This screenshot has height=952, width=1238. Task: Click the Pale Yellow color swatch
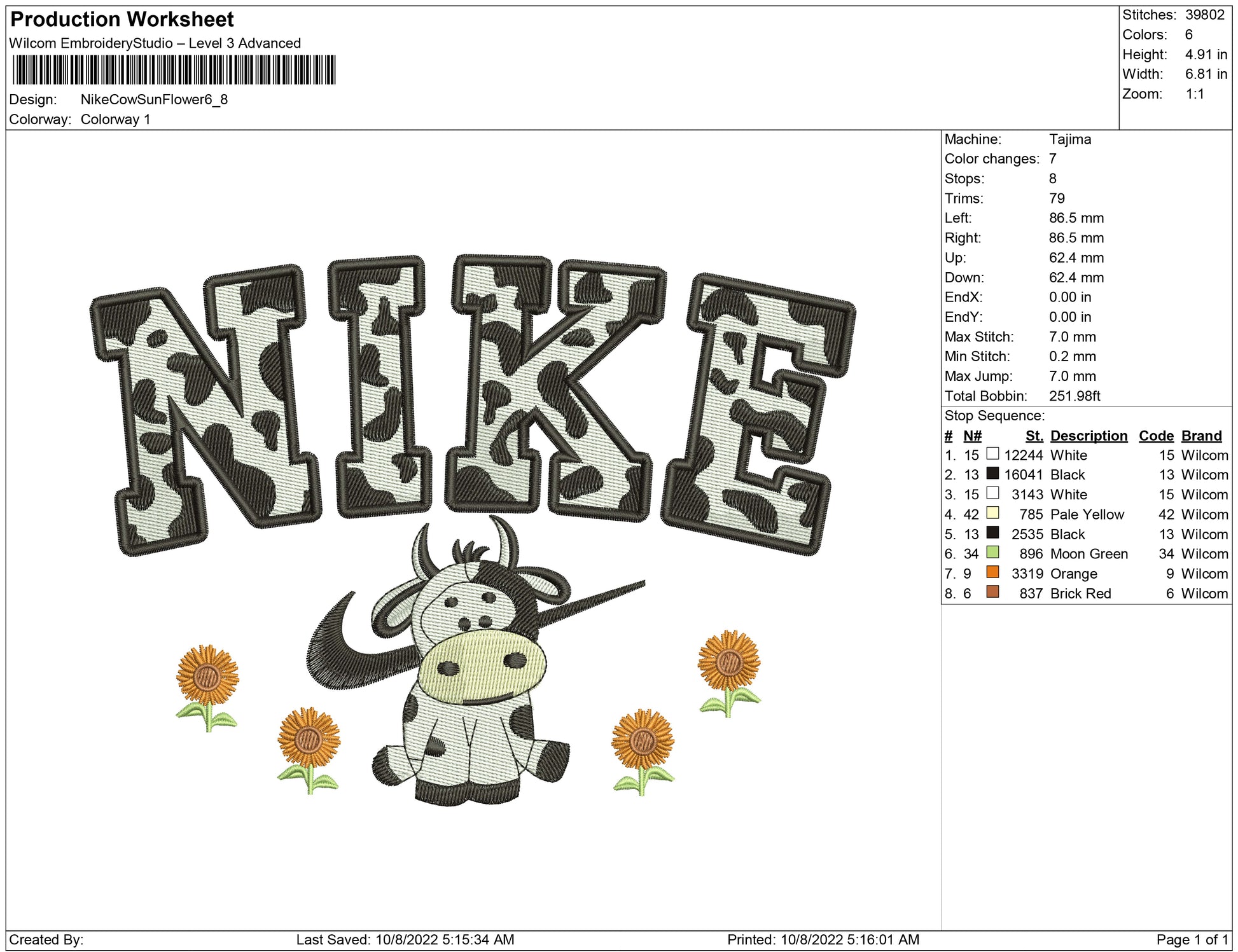pyautogui.click(x=992, y=513)
